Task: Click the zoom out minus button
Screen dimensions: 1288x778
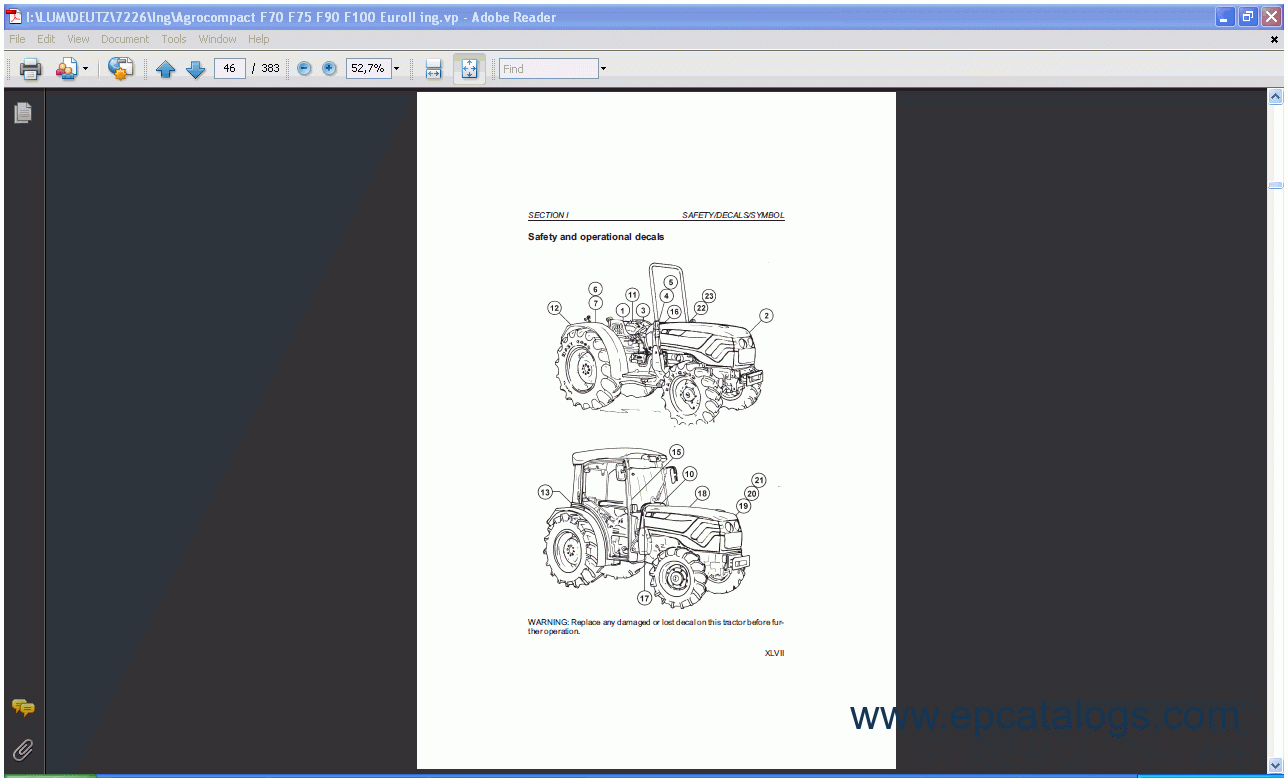Action: click(x=304, y=69)
